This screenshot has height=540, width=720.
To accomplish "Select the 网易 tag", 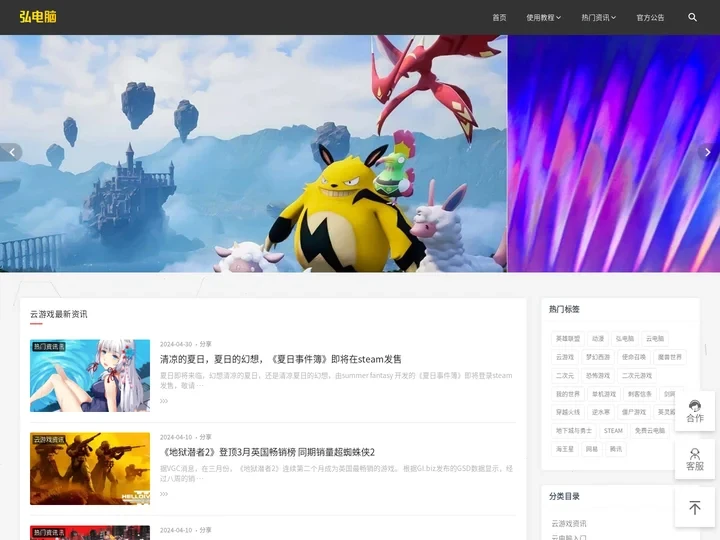I will [x=592, y=449].
